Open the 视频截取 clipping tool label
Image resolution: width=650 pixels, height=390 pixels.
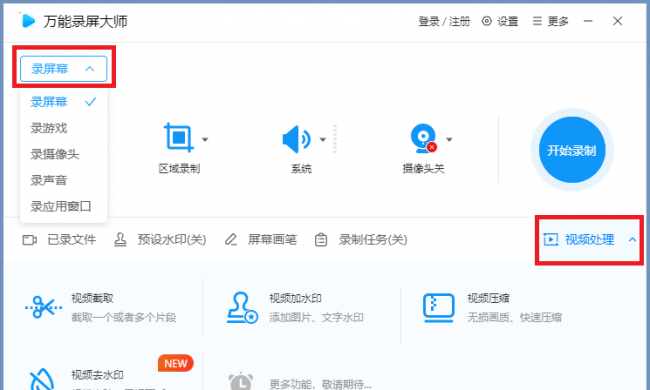pyautogui.click(x=92, y=298)
